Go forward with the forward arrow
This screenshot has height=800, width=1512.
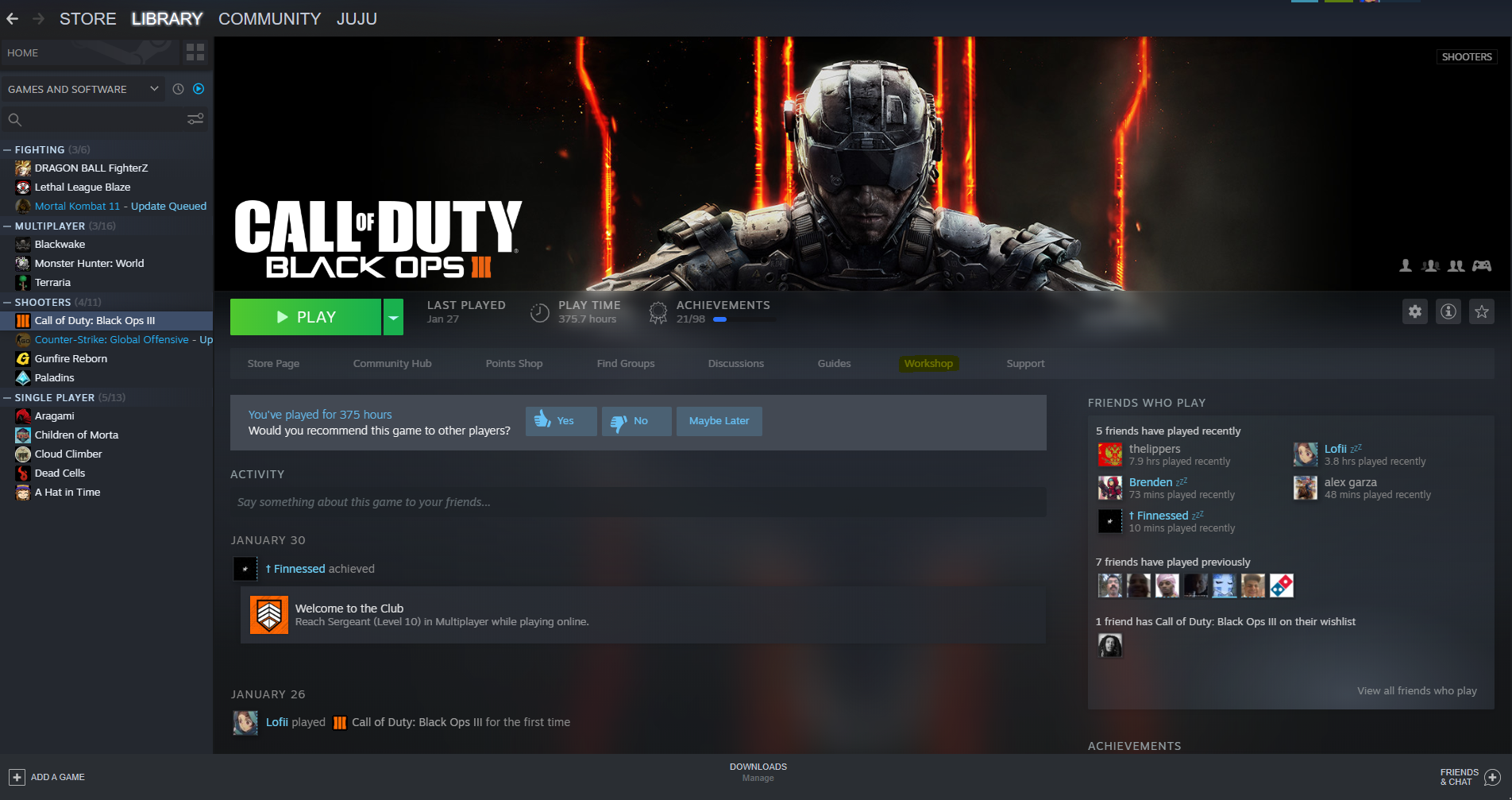click(38, 18)
